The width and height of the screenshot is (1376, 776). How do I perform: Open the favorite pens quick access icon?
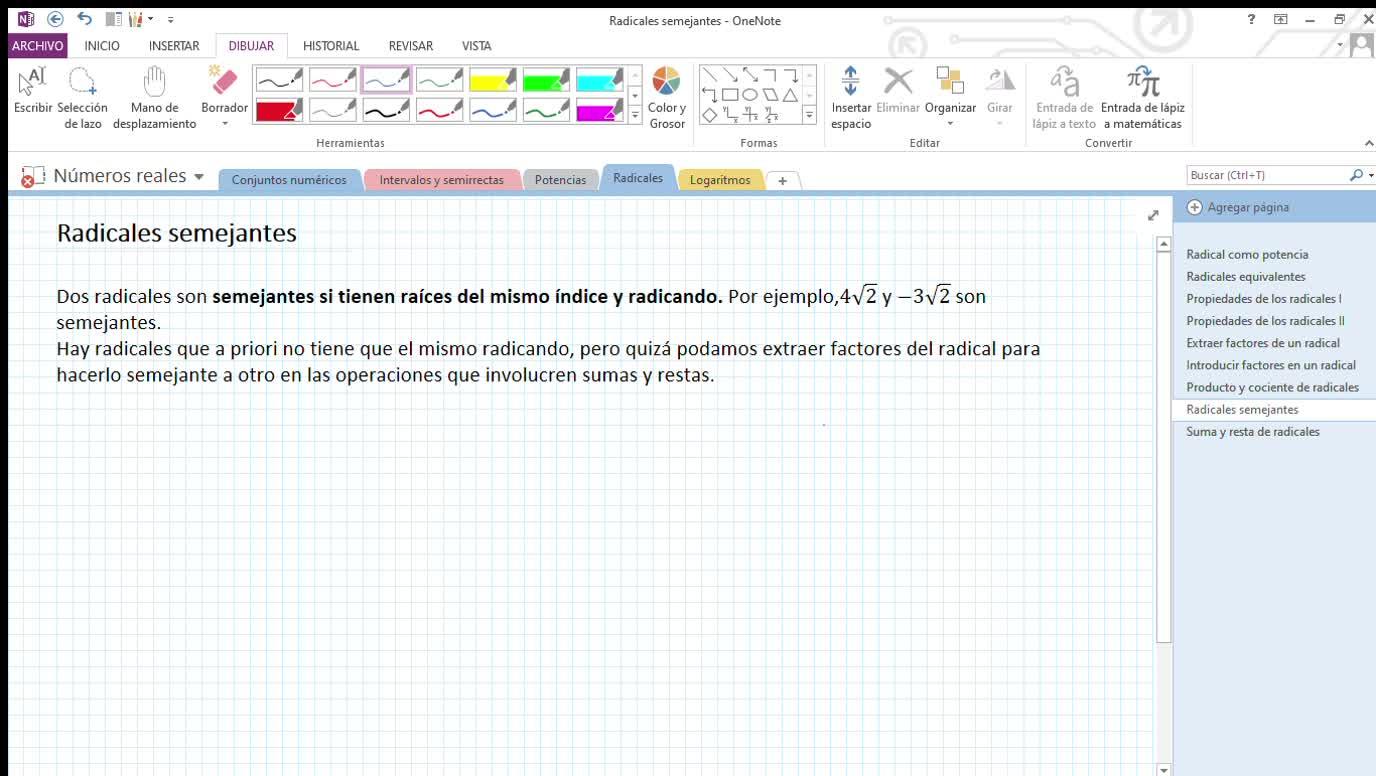coord(135,19)
